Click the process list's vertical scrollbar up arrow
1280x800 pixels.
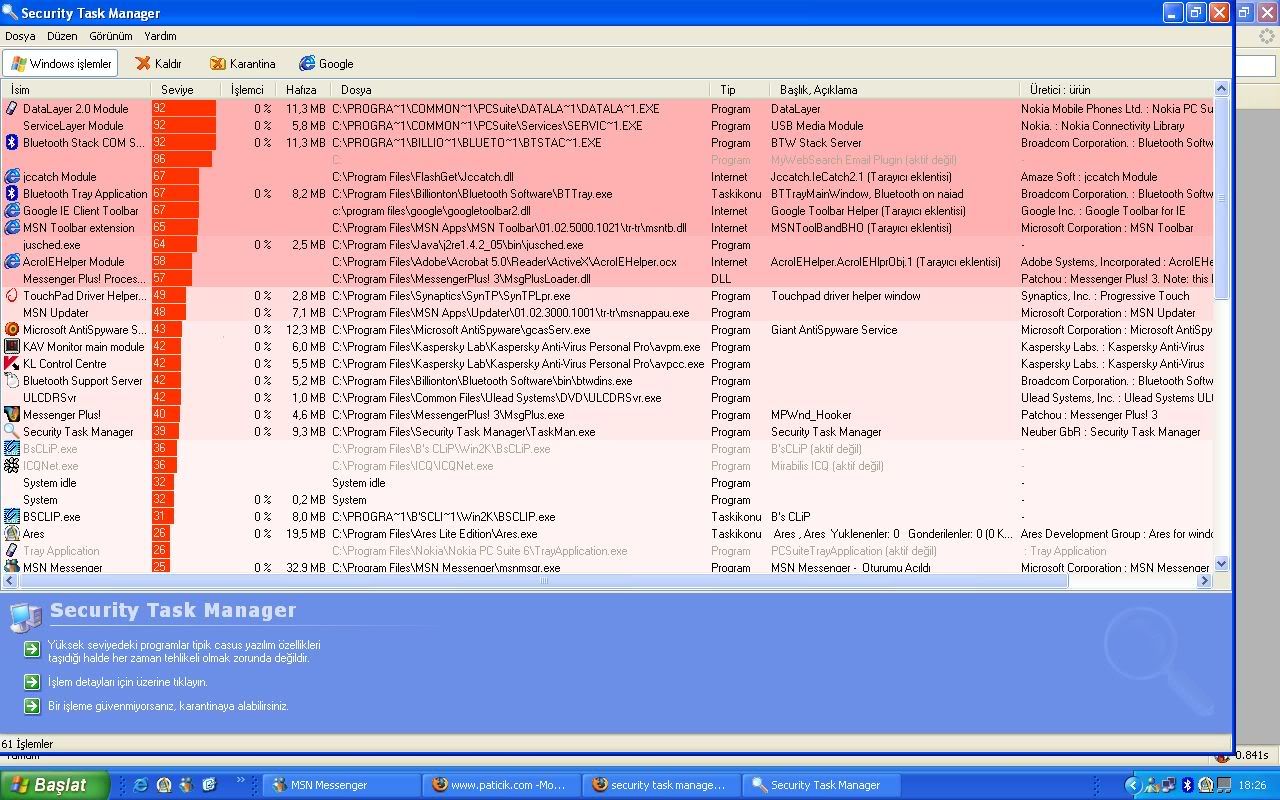pos(1221,90)
